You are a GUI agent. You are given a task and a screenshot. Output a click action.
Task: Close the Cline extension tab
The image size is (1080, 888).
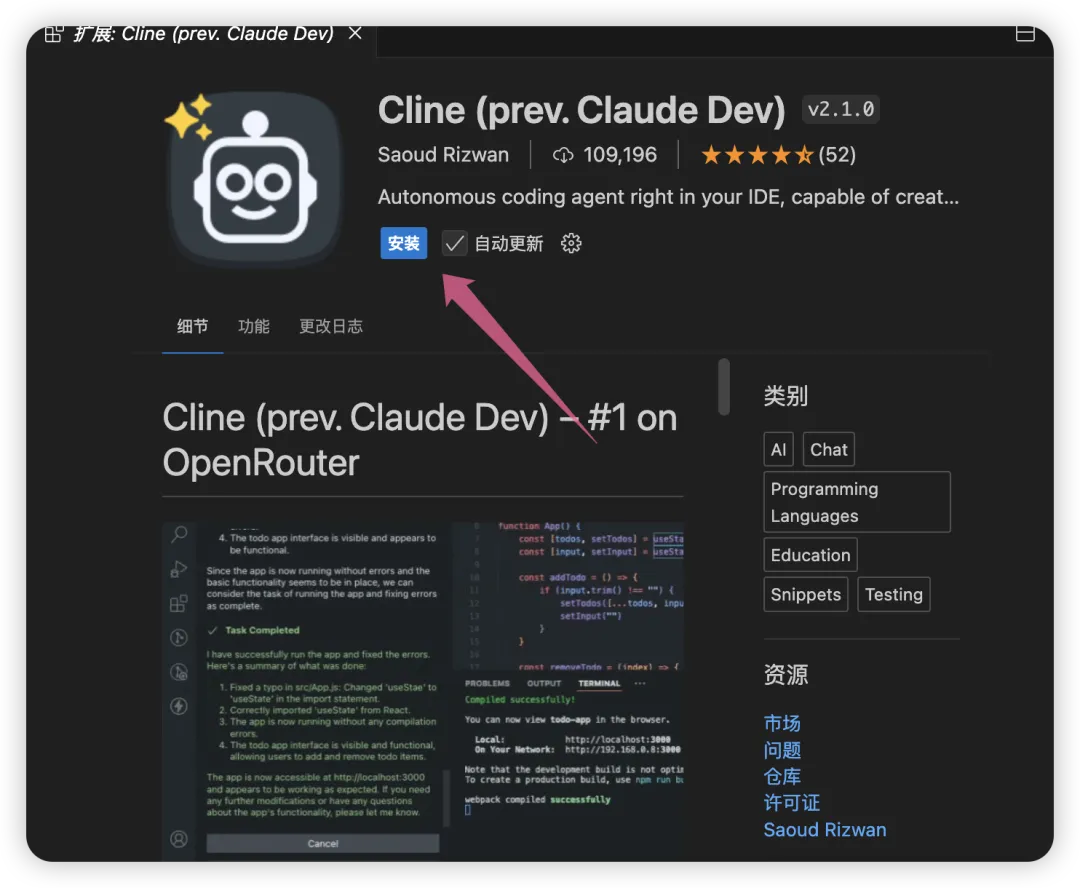coord(355,33)
